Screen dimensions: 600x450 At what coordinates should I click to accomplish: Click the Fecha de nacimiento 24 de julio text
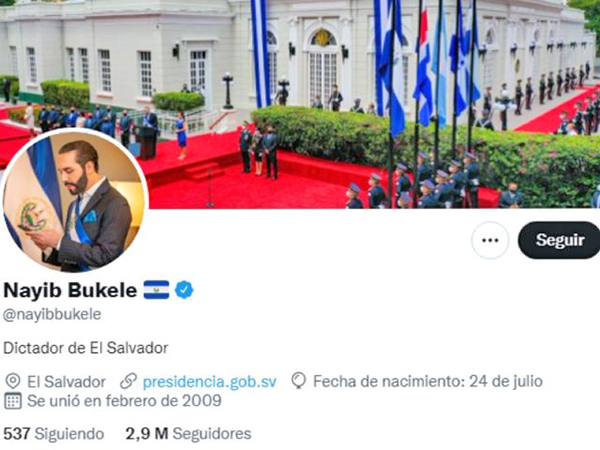pyautogui.click(x=428, y=382)
